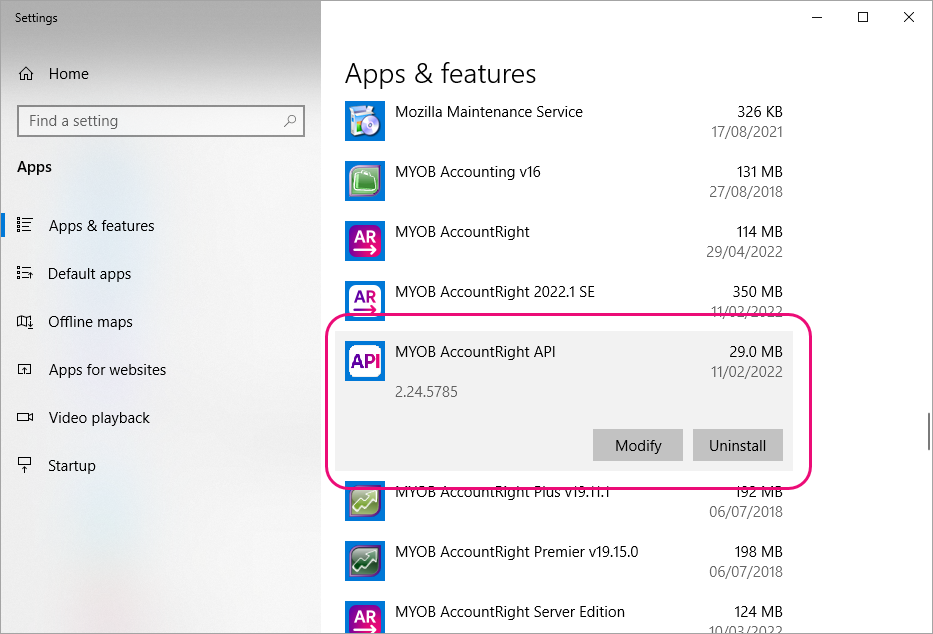
Task: Click the MYOB AccountRight Server Edition icon
Action: [x=364, y=617]
